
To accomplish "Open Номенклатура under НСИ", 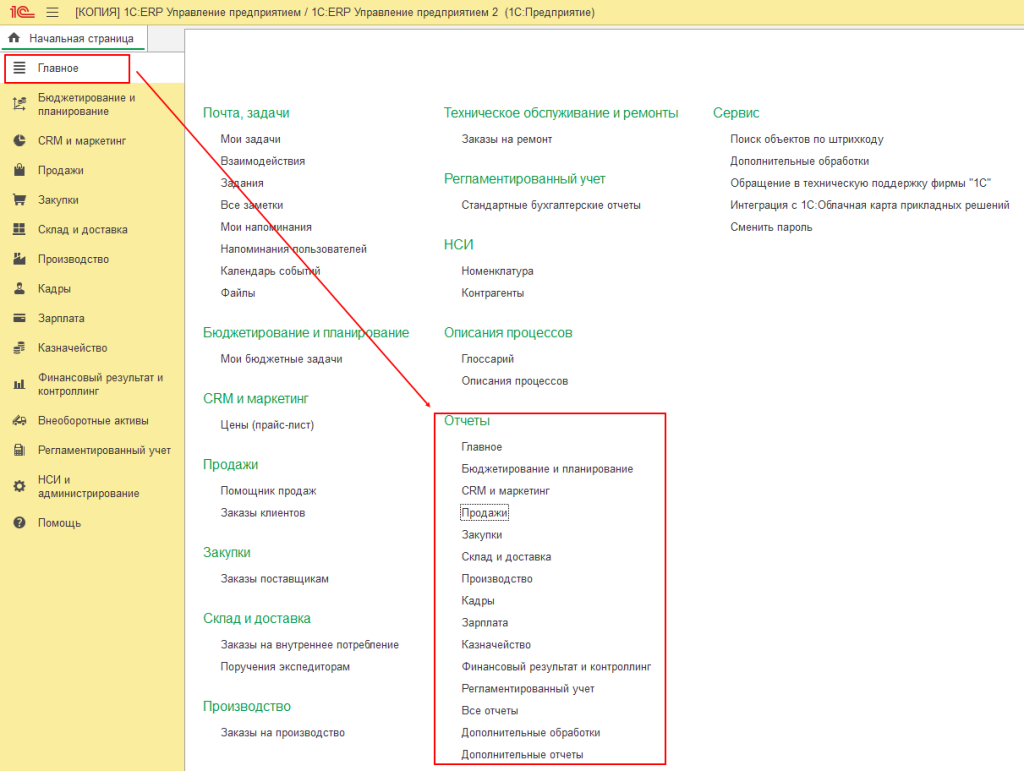I will [497, 271].
